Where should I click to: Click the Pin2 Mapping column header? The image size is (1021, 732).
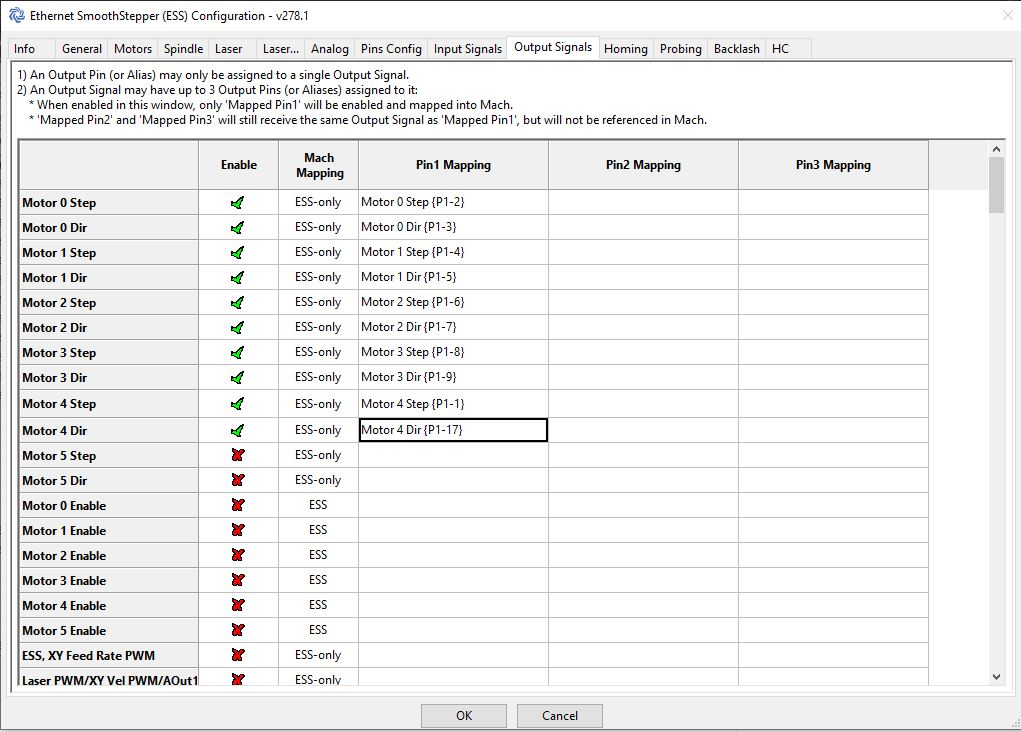643,165
